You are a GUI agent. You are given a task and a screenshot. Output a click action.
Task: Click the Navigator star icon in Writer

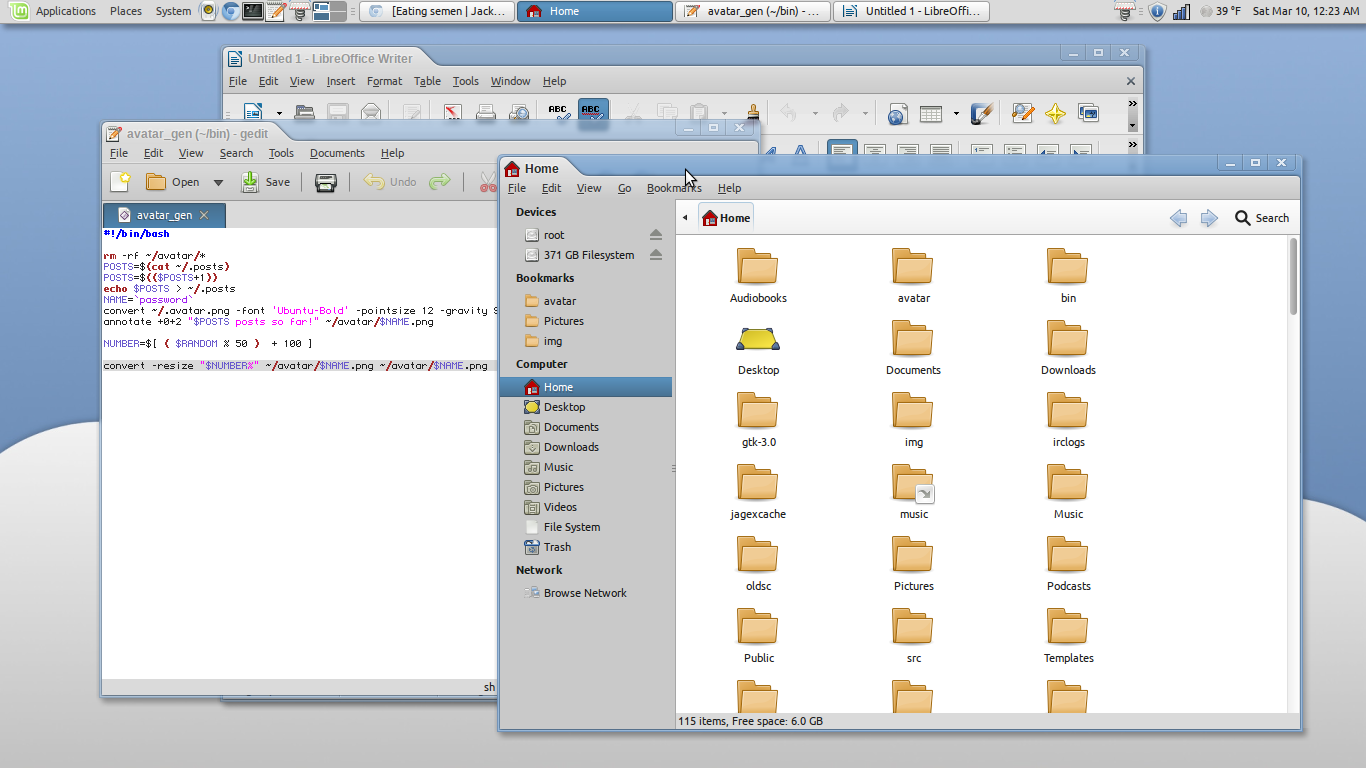1055,114
